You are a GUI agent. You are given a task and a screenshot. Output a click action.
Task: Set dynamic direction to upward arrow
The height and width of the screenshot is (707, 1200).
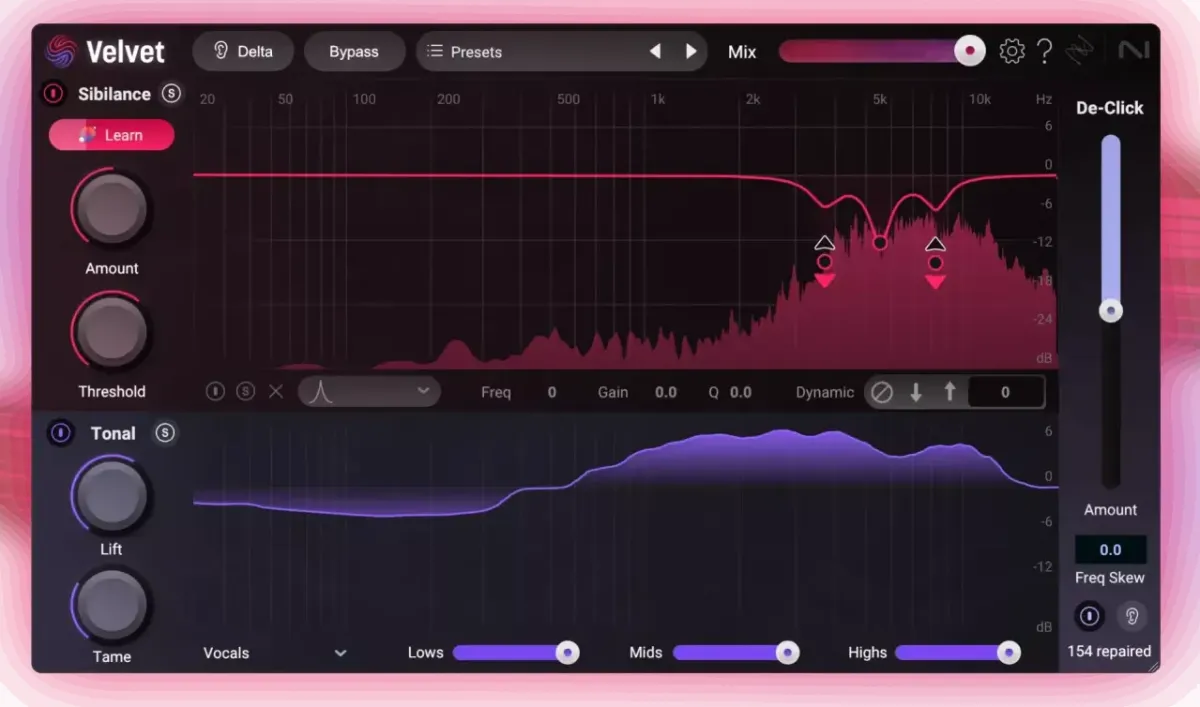(950, 392)
